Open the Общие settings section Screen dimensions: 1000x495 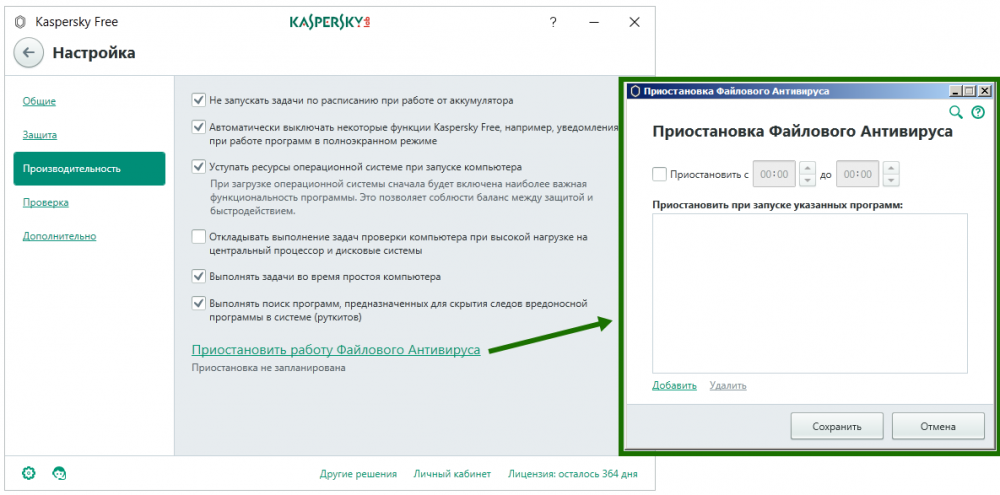[39, 101]
